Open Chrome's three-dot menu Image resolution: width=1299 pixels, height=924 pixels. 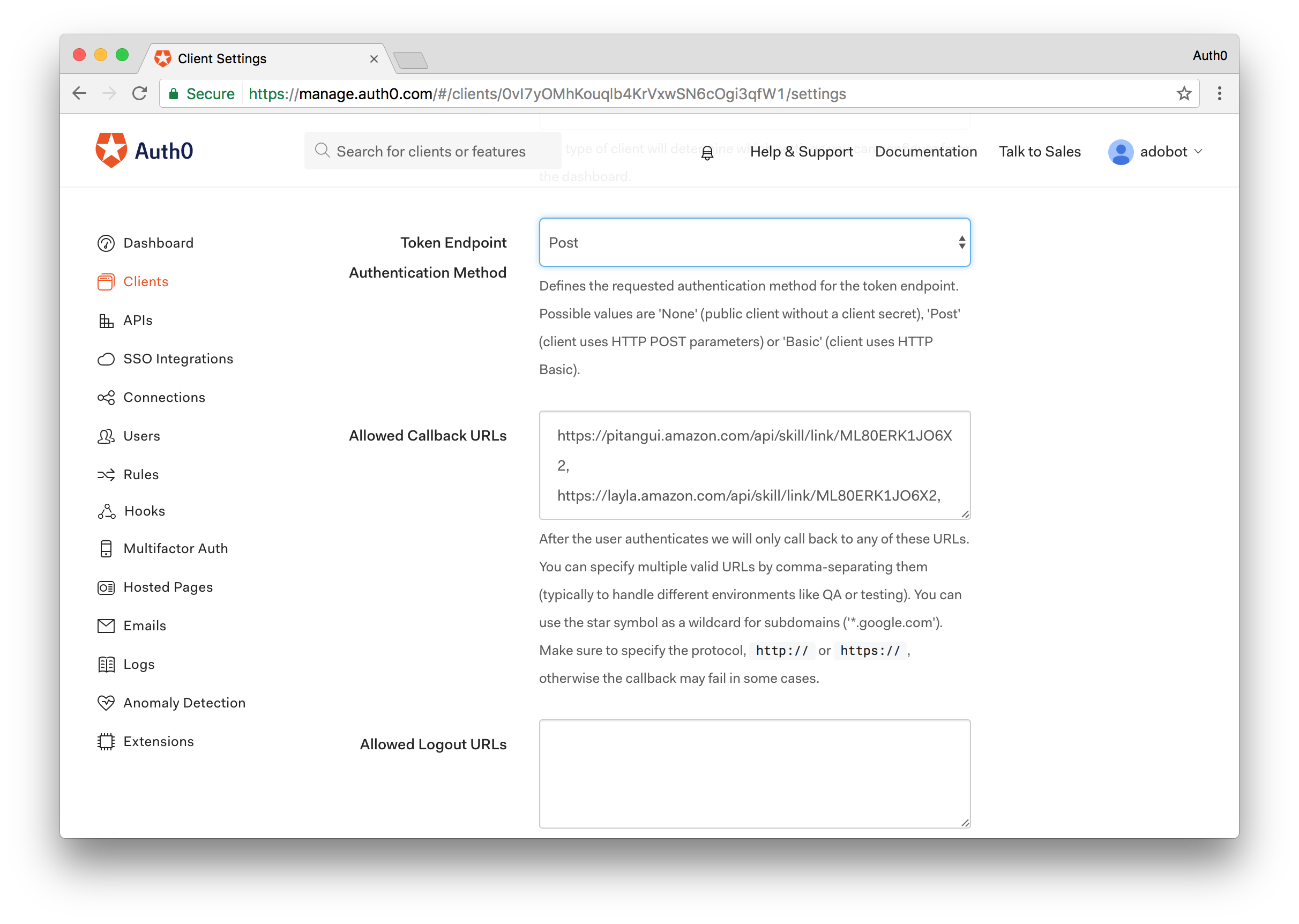(x=1219, y=94)
